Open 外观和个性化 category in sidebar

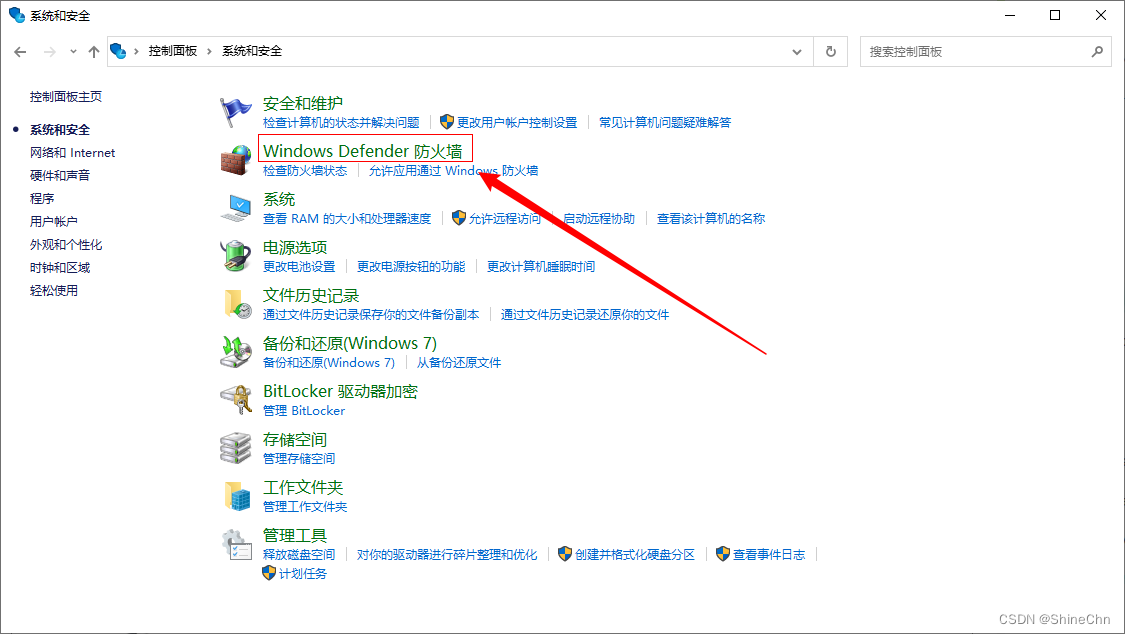(x=66, y=245)
